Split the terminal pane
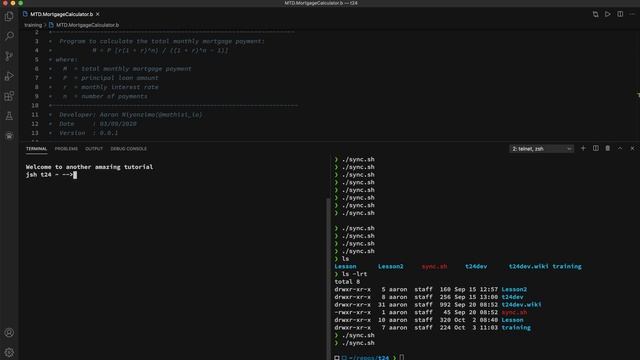Viewport: 640px width, 360px height. tap(596, 149)
